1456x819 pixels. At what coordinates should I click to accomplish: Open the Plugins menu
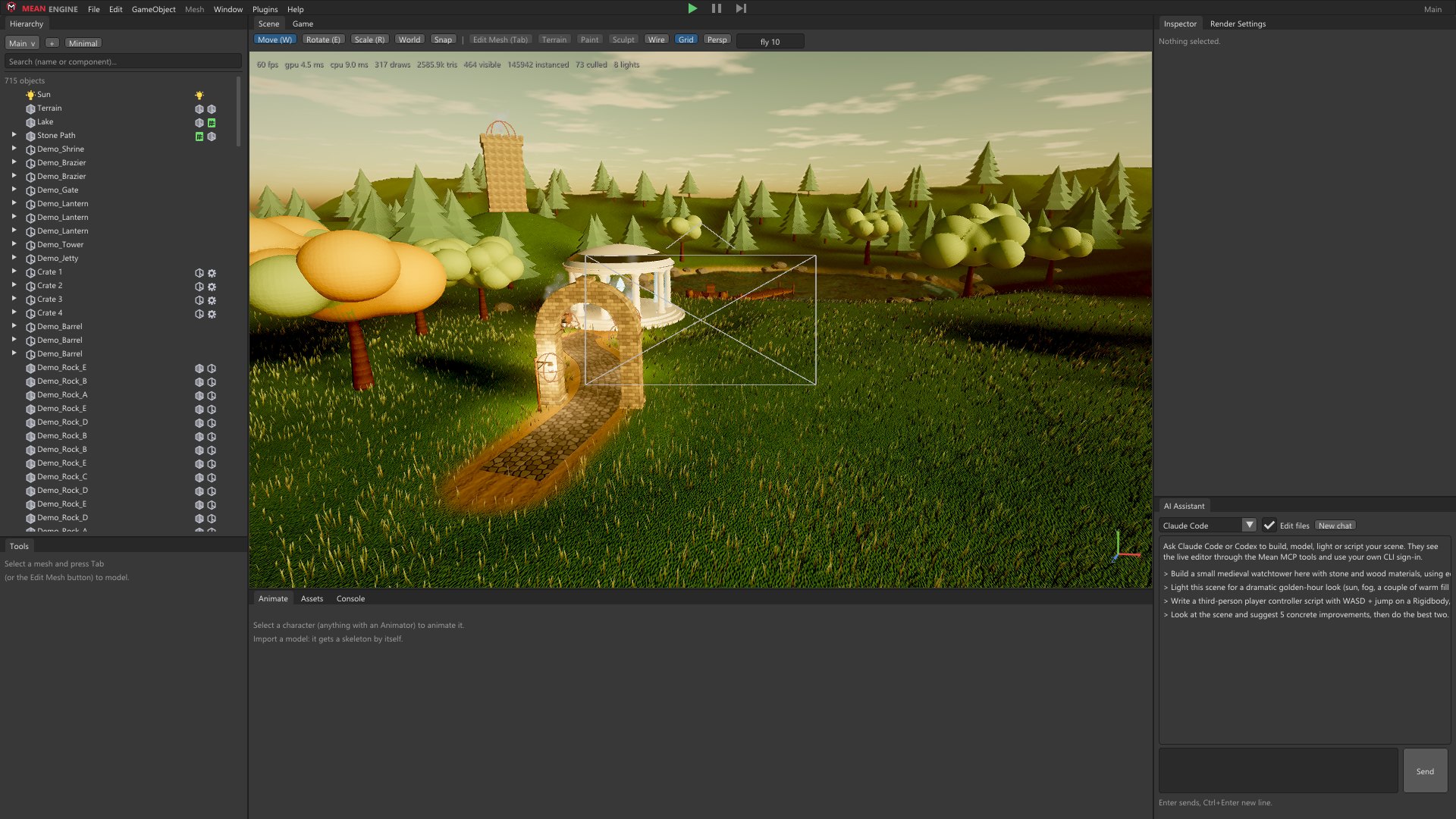click(265, 9)
